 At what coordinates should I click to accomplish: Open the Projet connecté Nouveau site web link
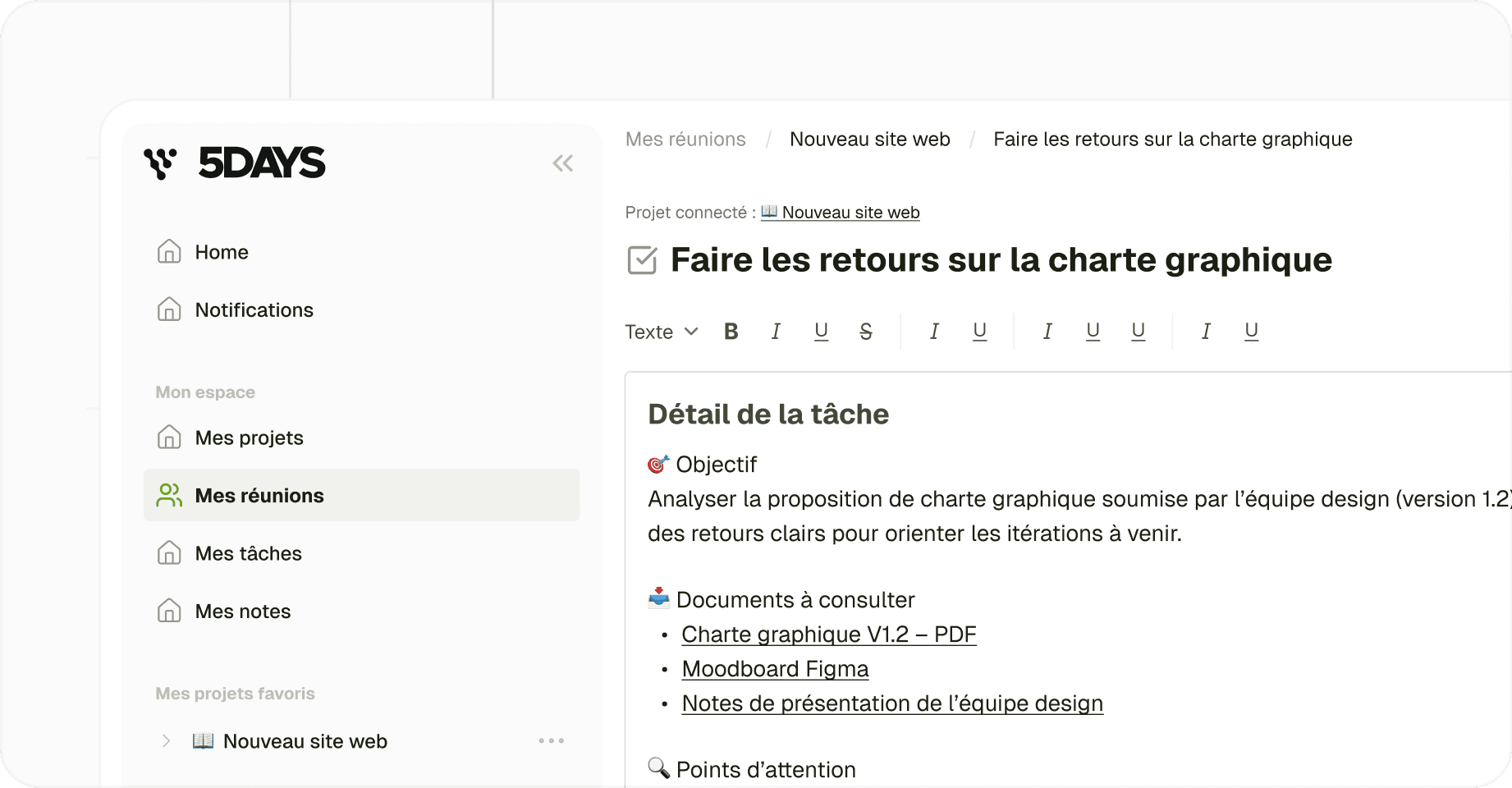(841, 213)
